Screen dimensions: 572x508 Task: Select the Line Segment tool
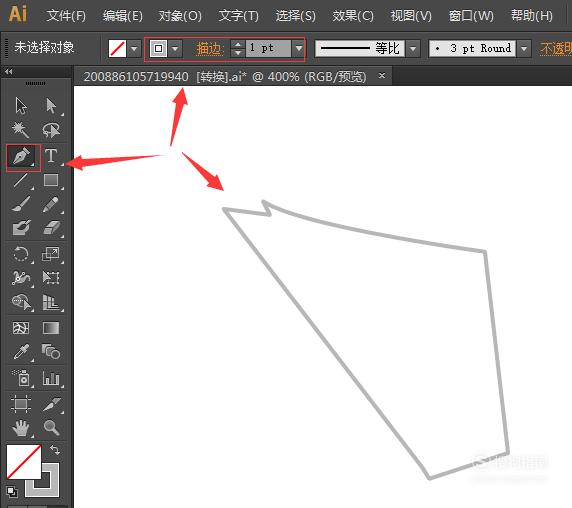pos(21,180)
